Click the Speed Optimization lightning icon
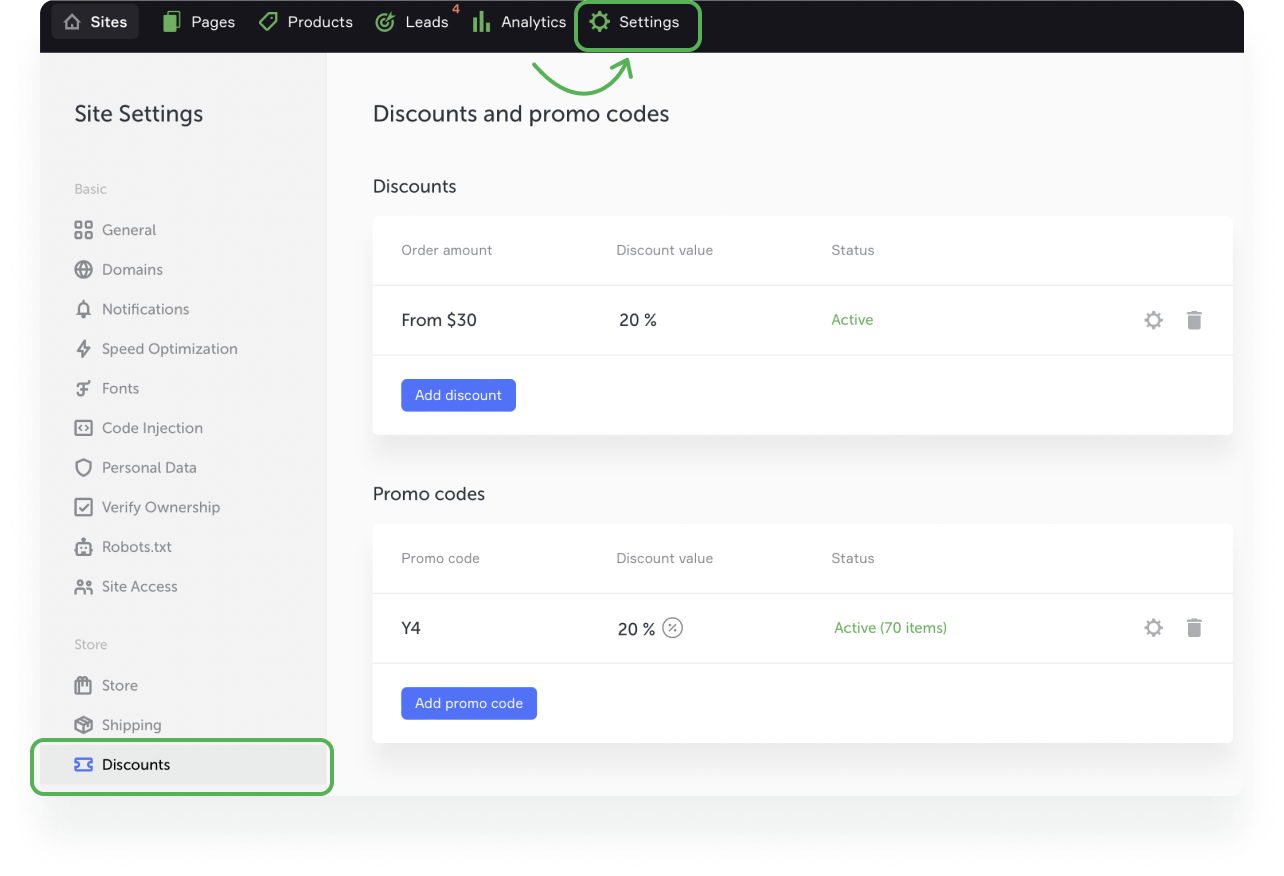Viewport: 1284px width, 876px height. click(83, 349)
